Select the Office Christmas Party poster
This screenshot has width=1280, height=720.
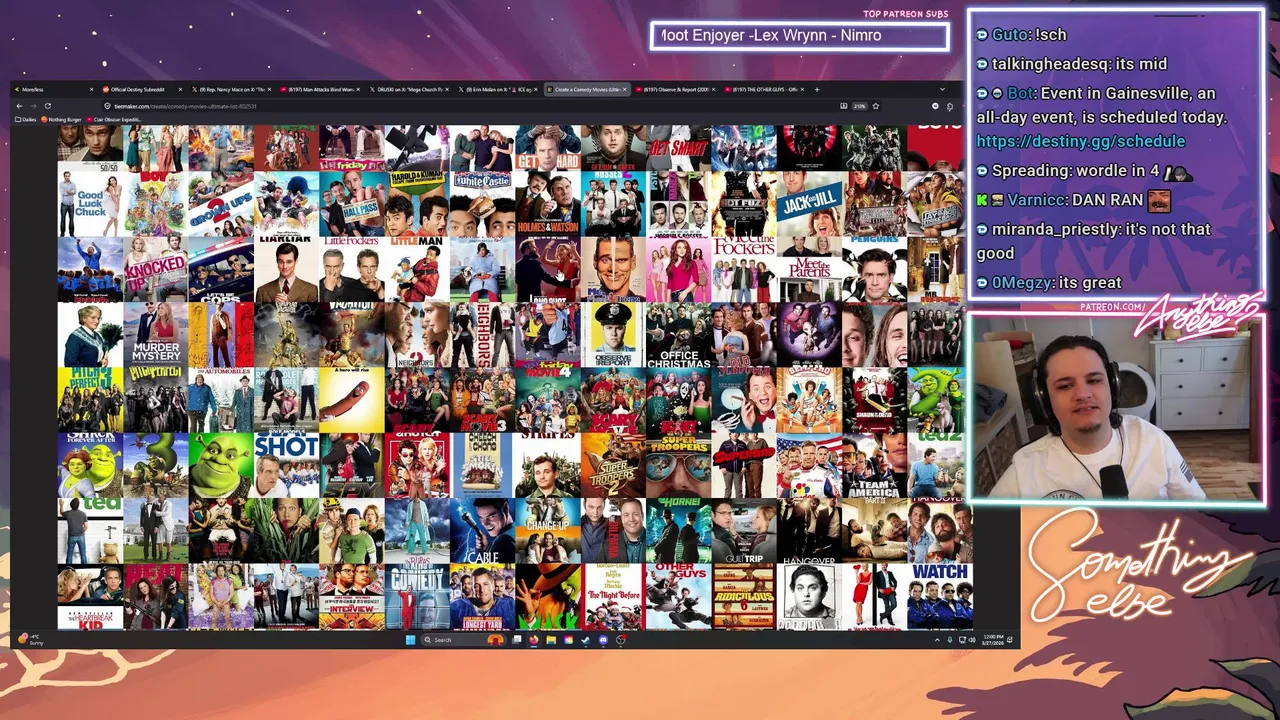pos(679,335)
